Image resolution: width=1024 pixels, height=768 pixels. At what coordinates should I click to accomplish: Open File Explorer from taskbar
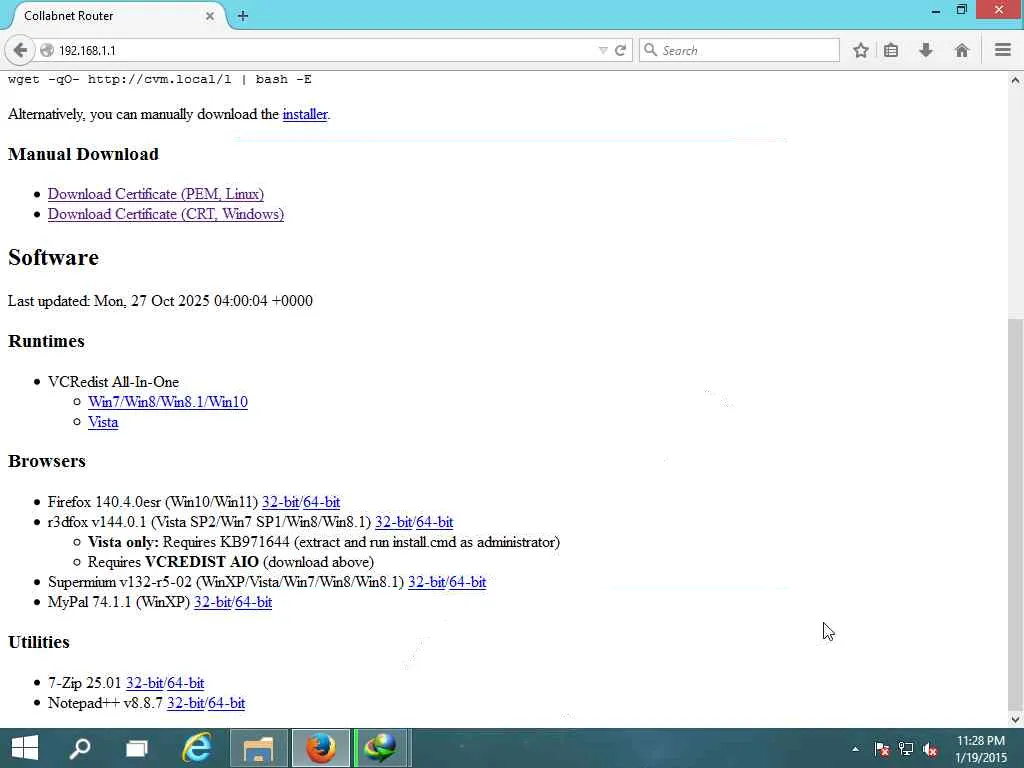[259, 748]
